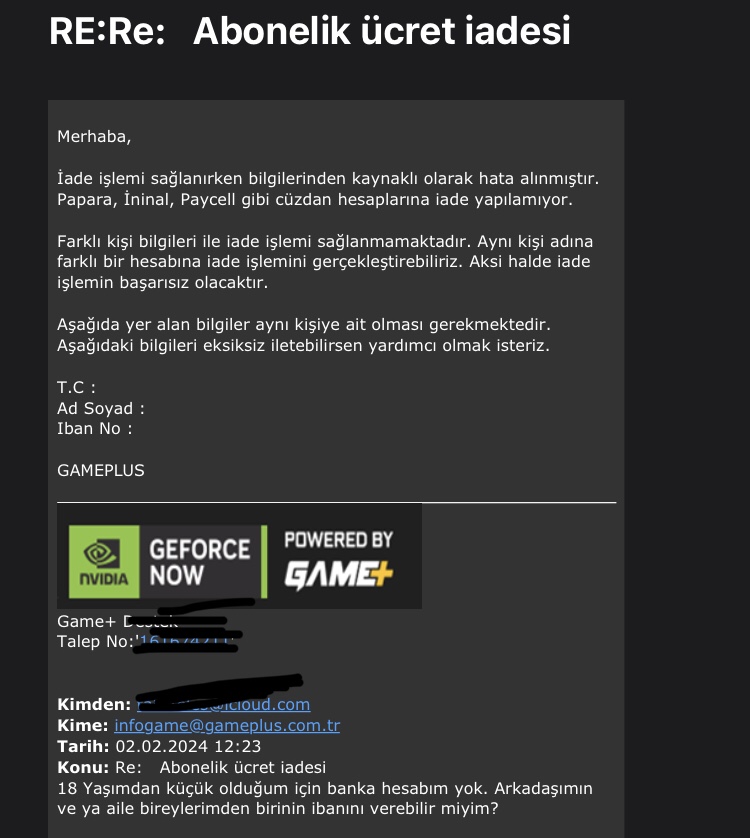The width and height of the screenshot is (750, 838).
Task: Click the 'Kime:' label
Action: click(83, 725)
